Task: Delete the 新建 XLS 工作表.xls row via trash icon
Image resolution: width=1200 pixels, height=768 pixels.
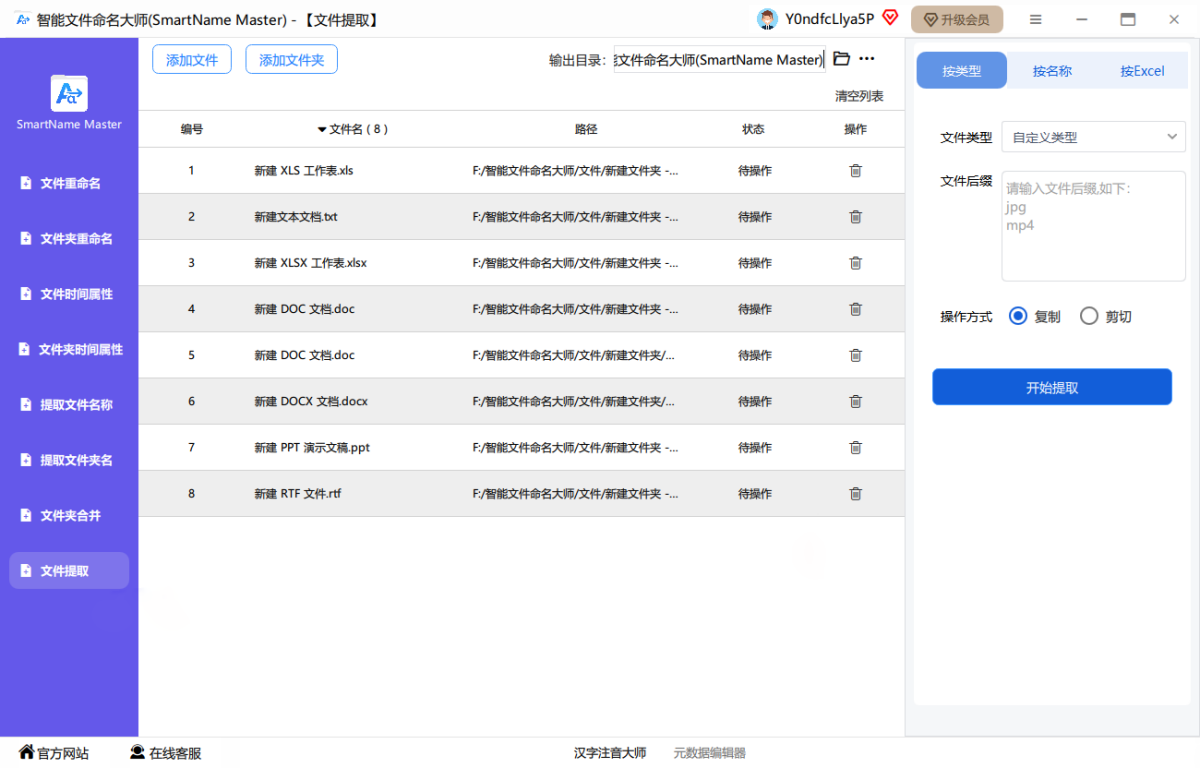Action: tap(855, 171)
